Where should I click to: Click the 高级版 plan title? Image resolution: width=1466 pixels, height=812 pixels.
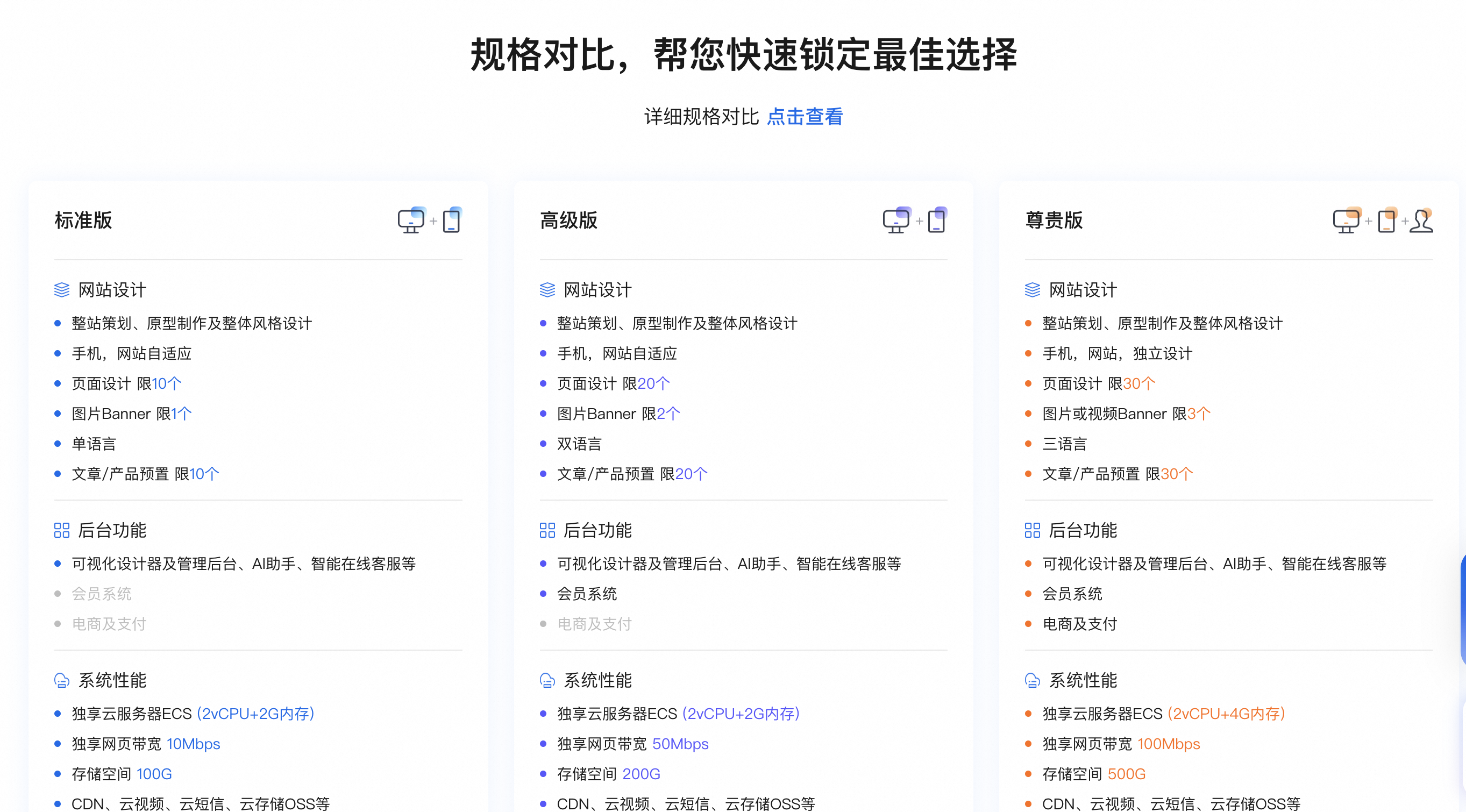point(568,220)
